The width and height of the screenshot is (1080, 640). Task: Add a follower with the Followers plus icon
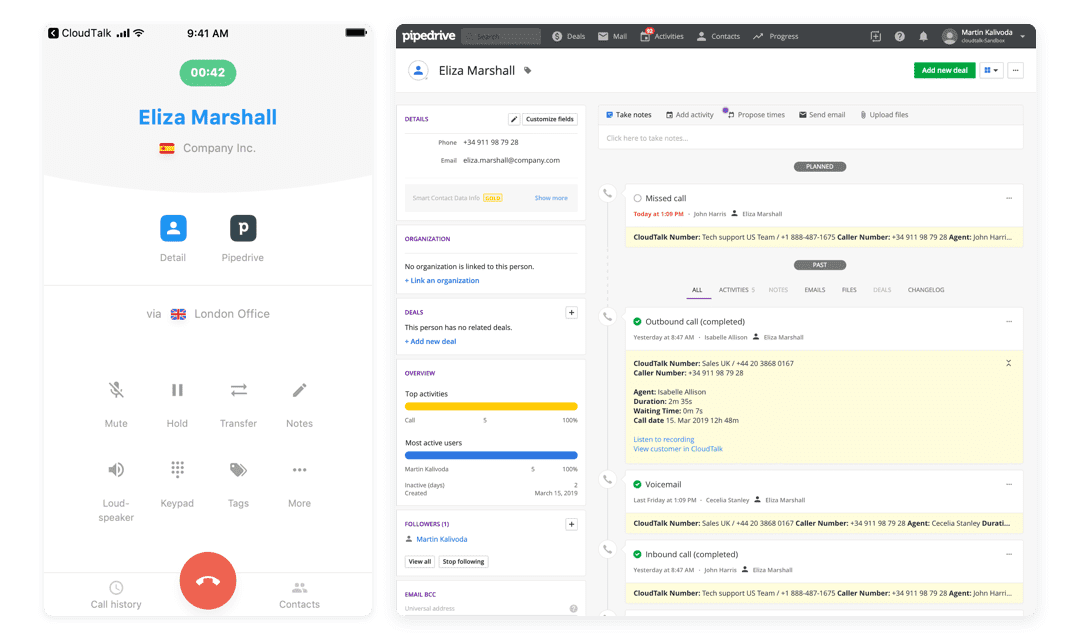point(571,525)
